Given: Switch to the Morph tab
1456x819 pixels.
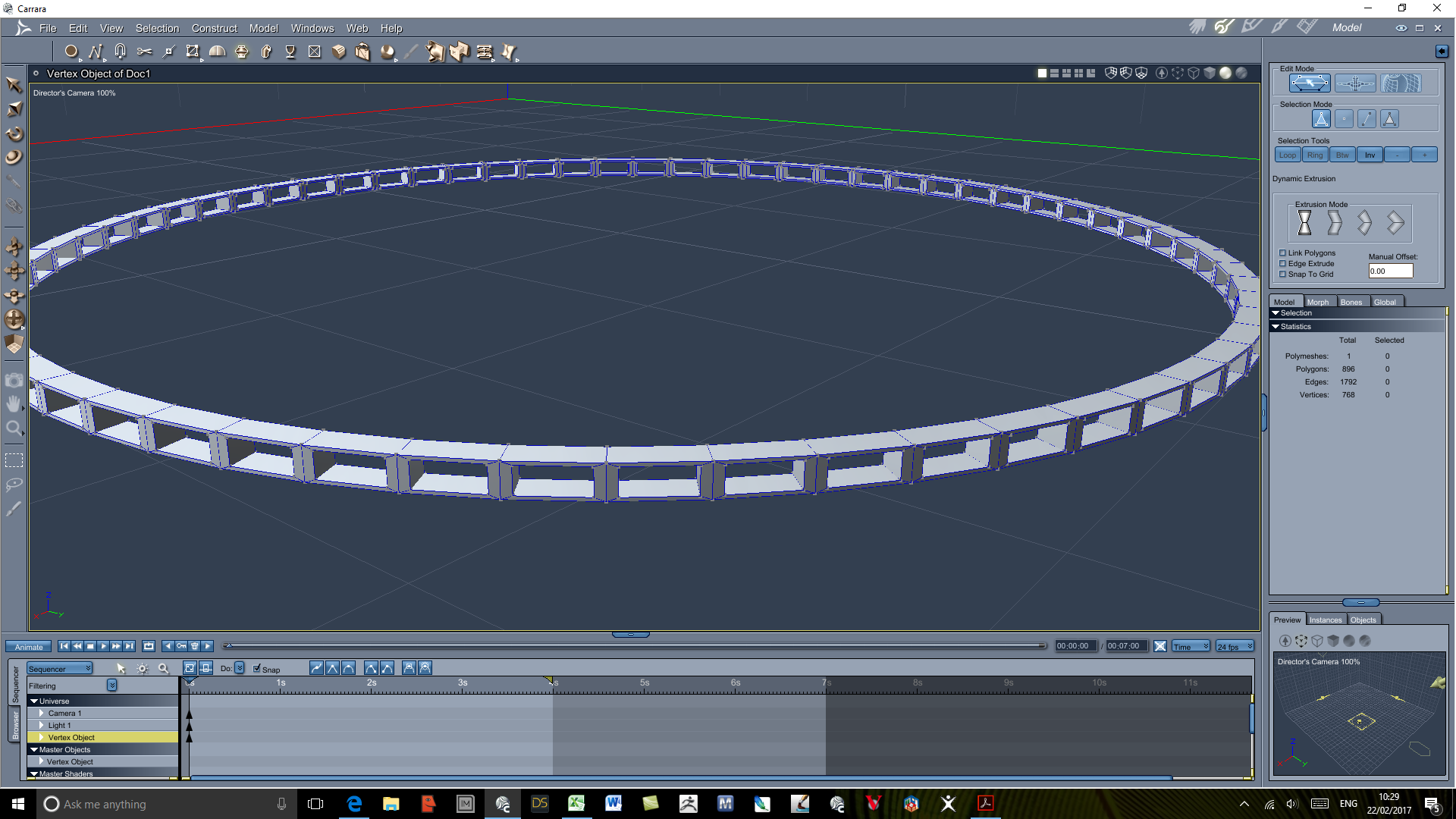Looking at the screenshot, I should 1317,302.
